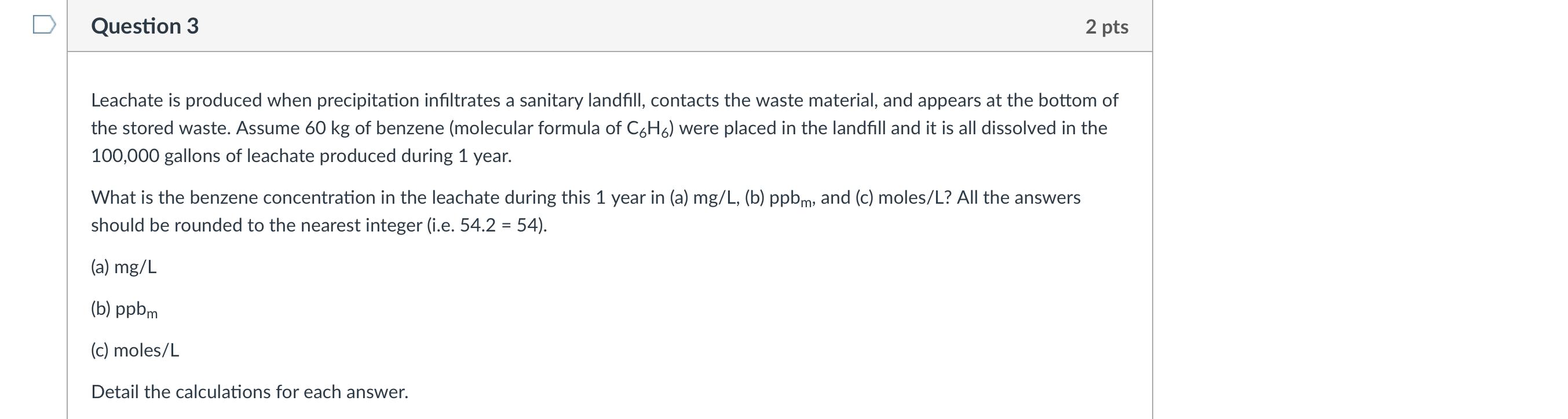Select the (c) moles/L answer label

[x=135, y=350]
